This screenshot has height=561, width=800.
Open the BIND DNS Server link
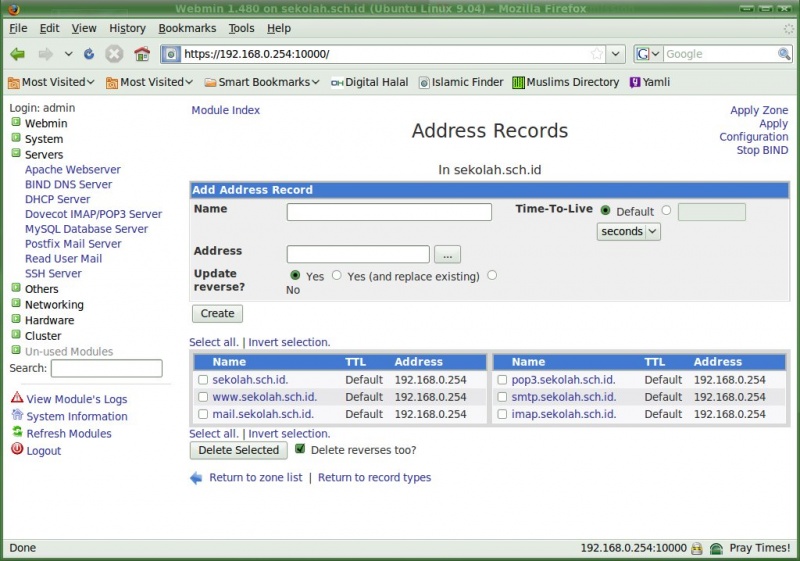tap(68, 184)
